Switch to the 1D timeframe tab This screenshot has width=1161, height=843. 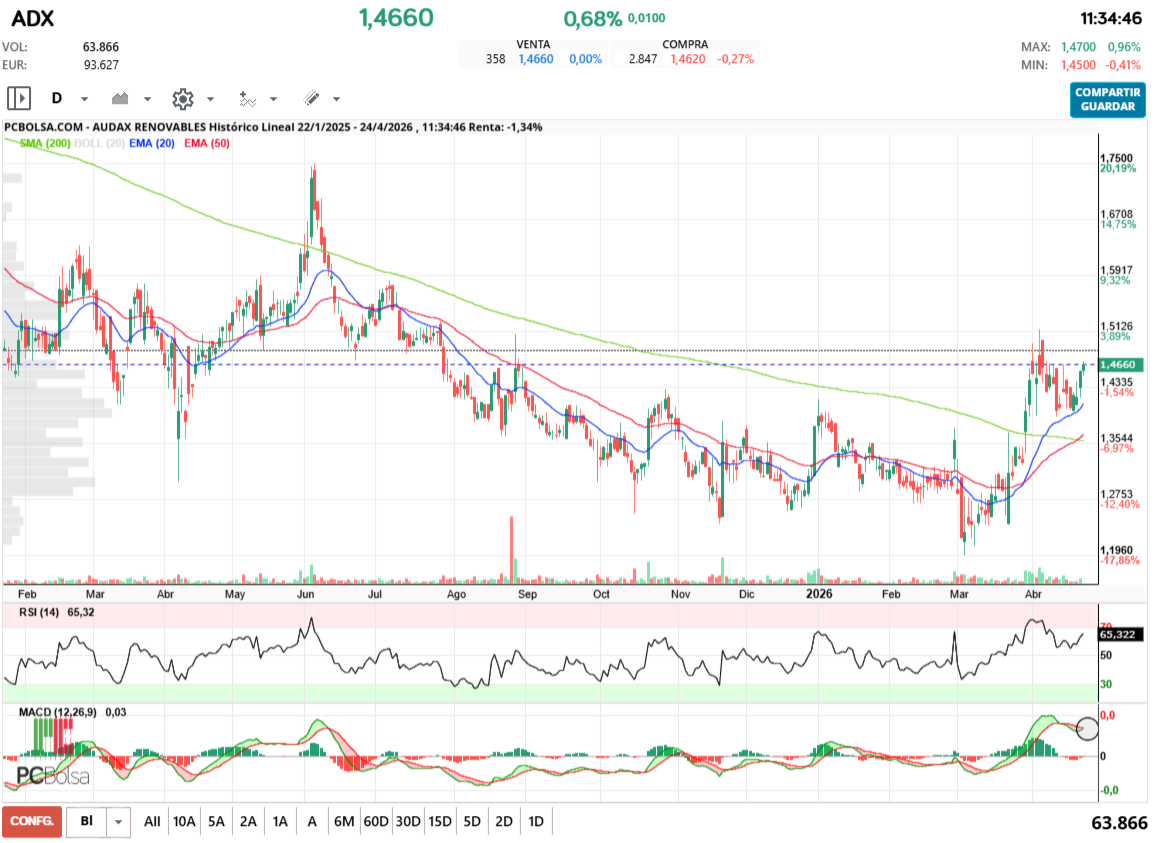coord(536,821)
